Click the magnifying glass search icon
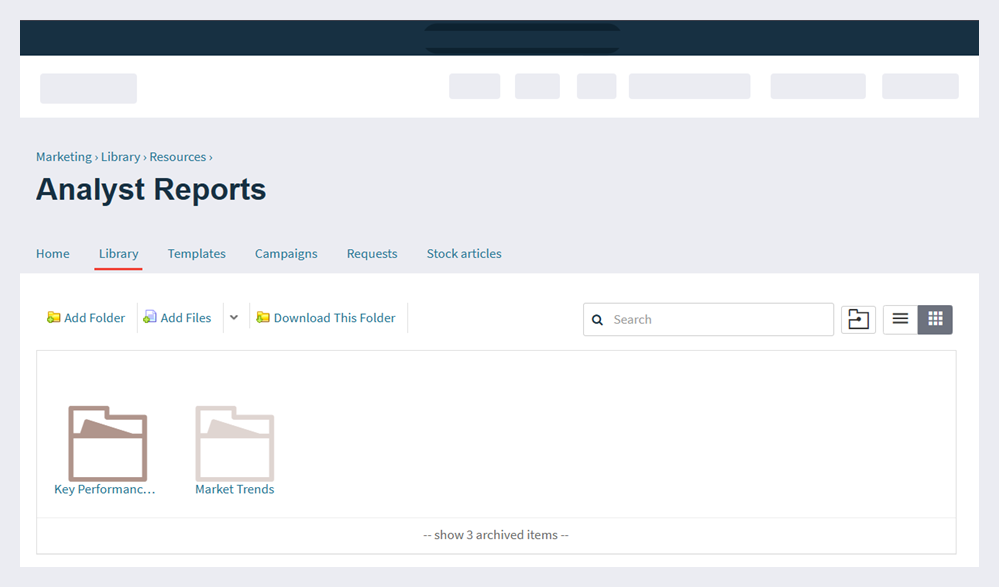The height and width of the screenshot is (587, 999). (598, 319)
